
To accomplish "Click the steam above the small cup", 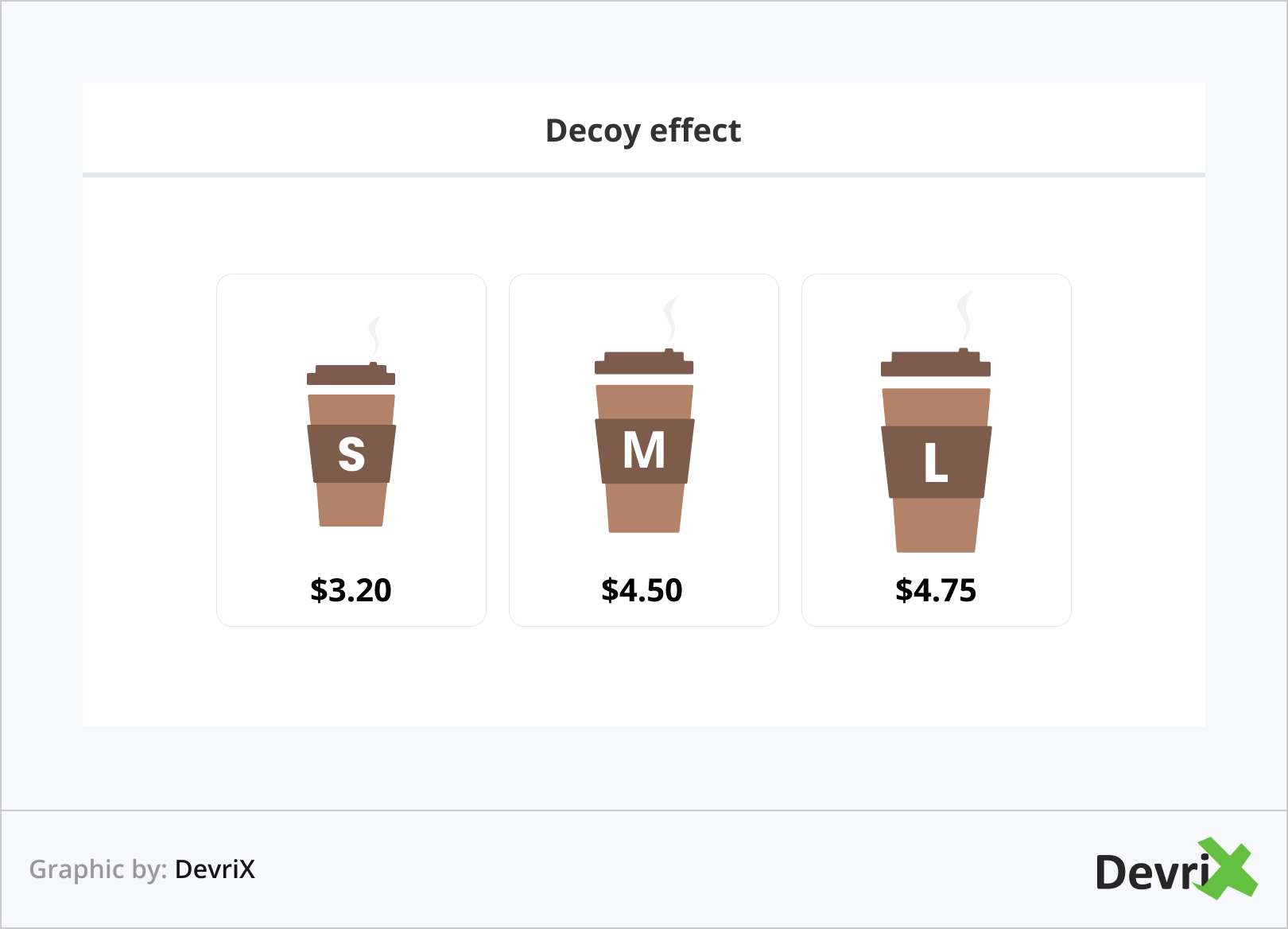I will (x=374, y=336).
